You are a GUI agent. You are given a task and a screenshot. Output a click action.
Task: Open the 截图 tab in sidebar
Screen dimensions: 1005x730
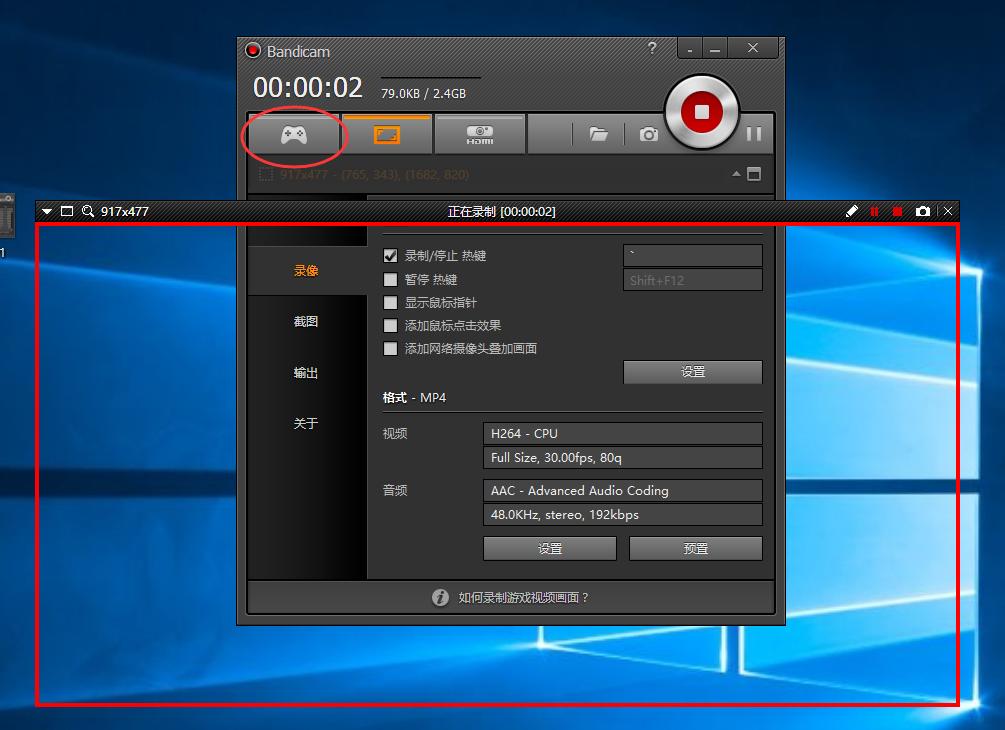pyautogui.click(x=306, y=322)
